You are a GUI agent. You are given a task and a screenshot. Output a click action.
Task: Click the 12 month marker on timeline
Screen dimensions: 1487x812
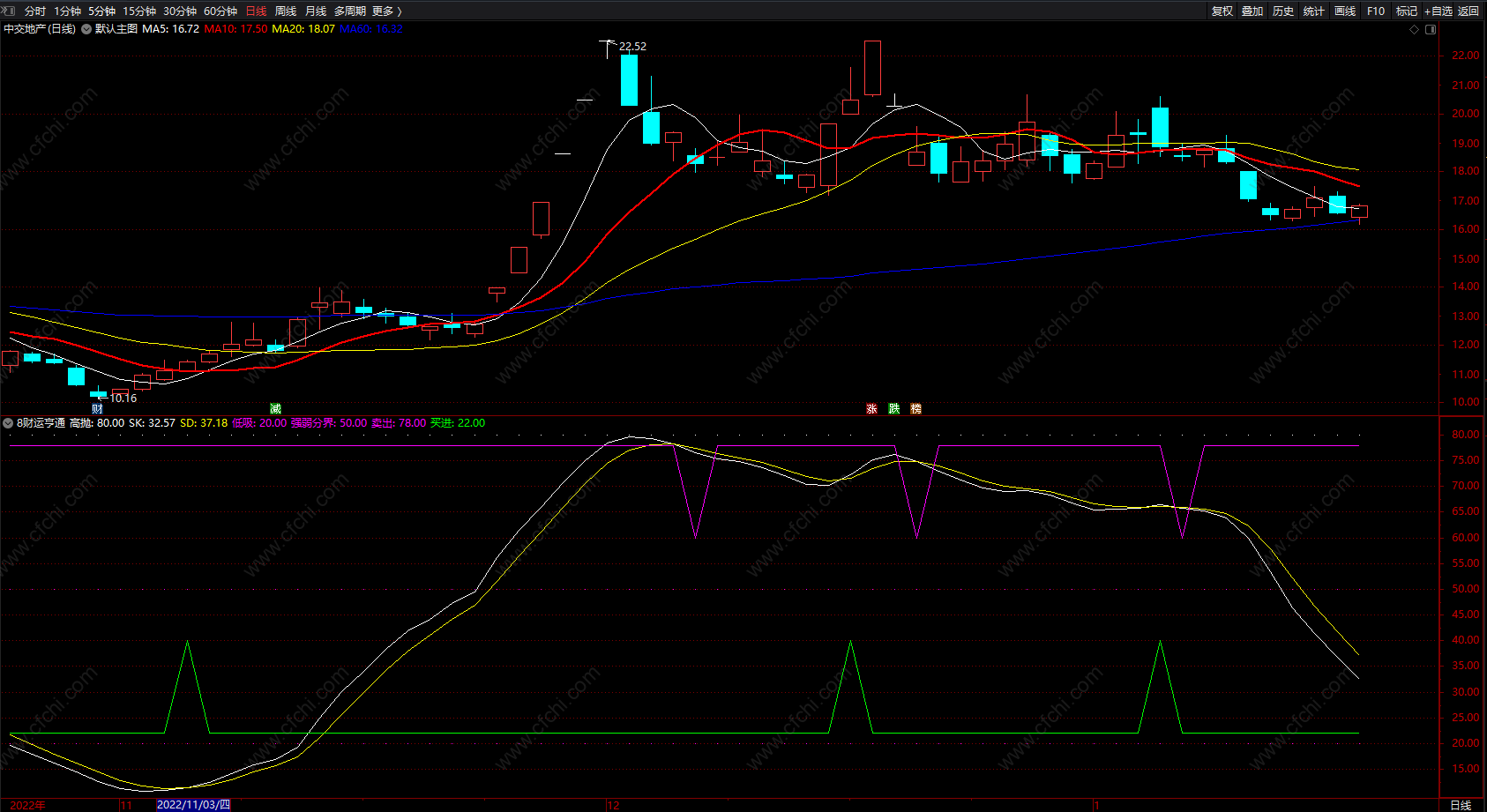(x=614, y=805)
